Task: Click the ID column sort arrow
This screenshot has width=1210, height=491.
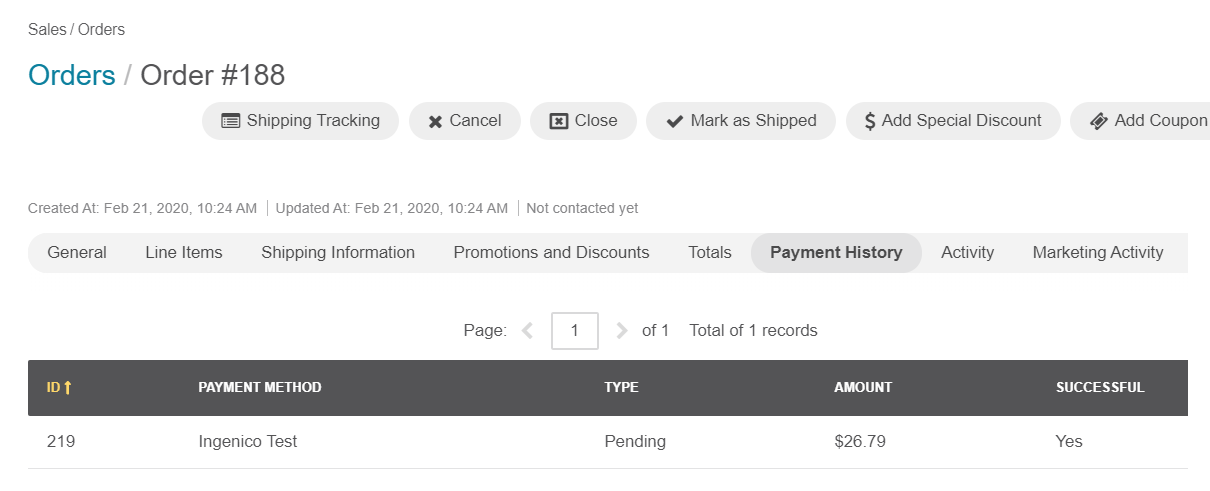Action: pos(68,388)
